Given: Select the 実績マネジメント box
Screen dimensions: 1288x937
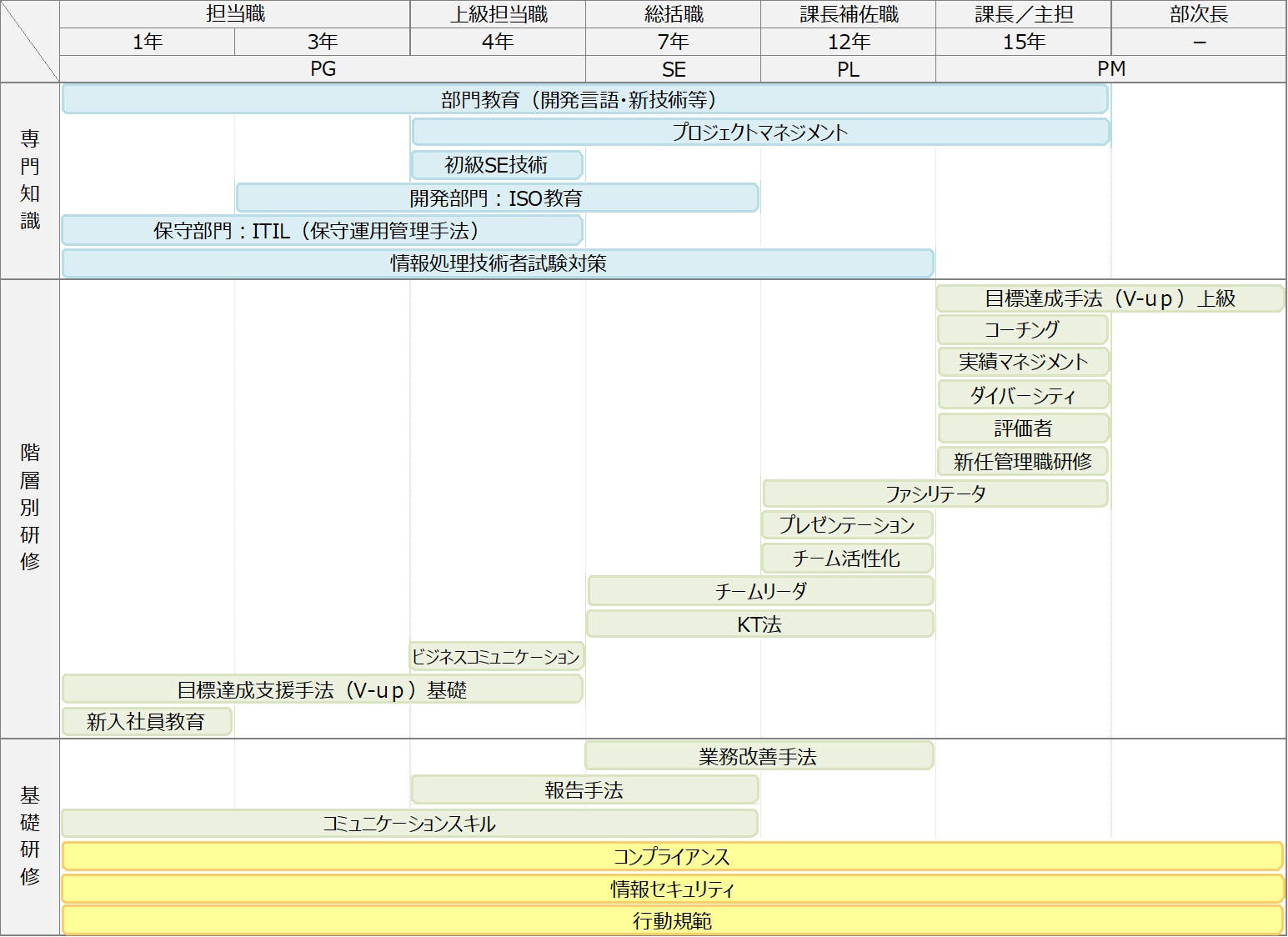Looking at the screenshot, I should (1023, 362).
